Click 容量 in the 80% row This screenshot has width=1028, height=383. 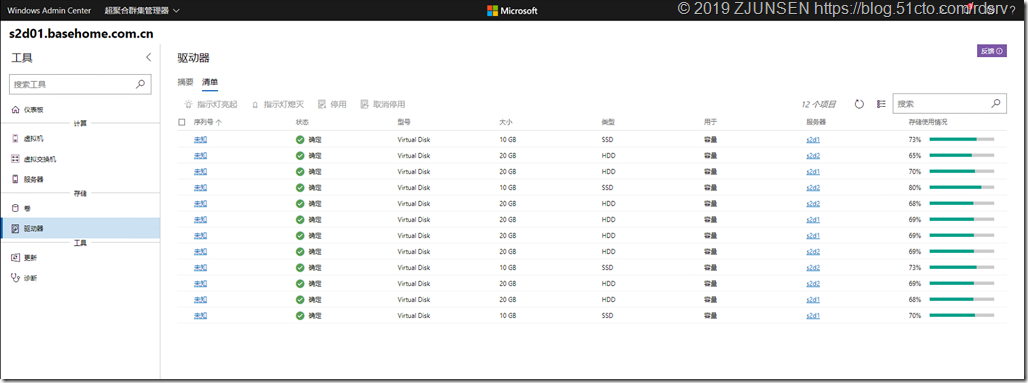pos(710,188)
